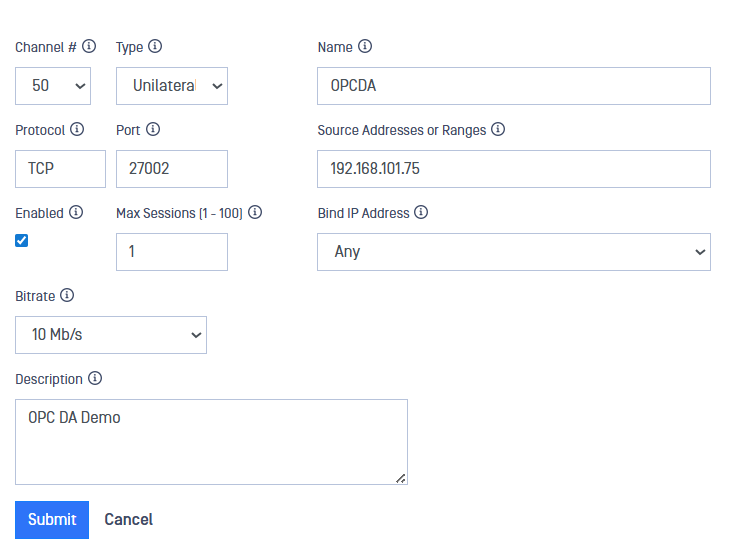Screen dimensions: 742x554
Task: Click the Port field containing 27002
Action: coord(172,169)
